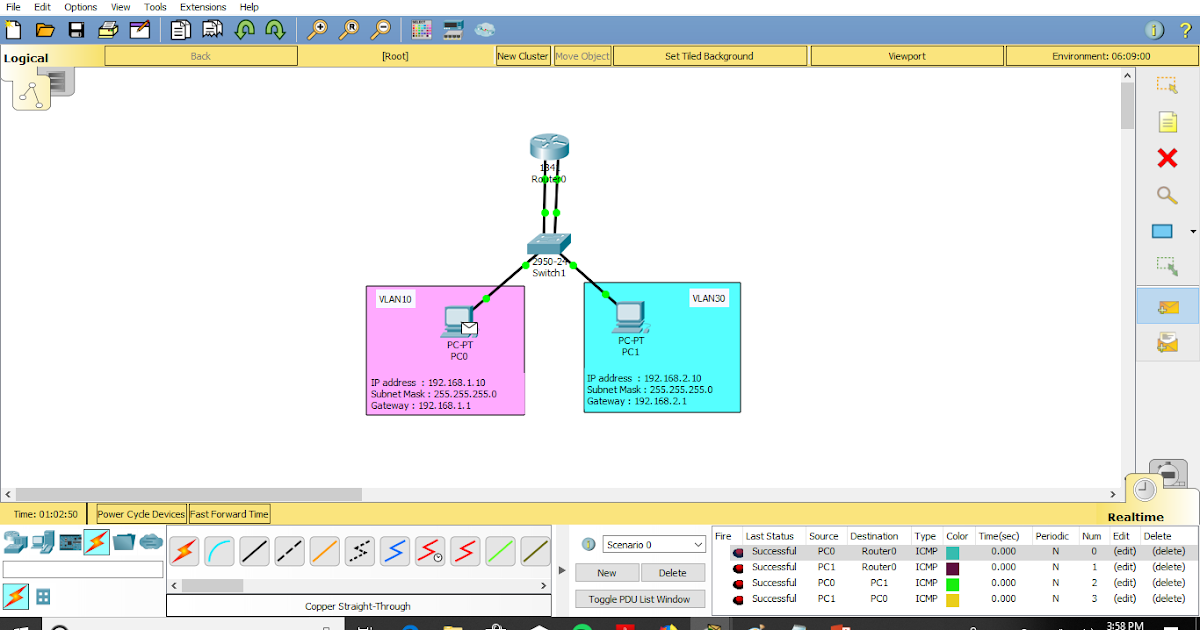Open the Inspect magnifier tool

click(1166, 195)
